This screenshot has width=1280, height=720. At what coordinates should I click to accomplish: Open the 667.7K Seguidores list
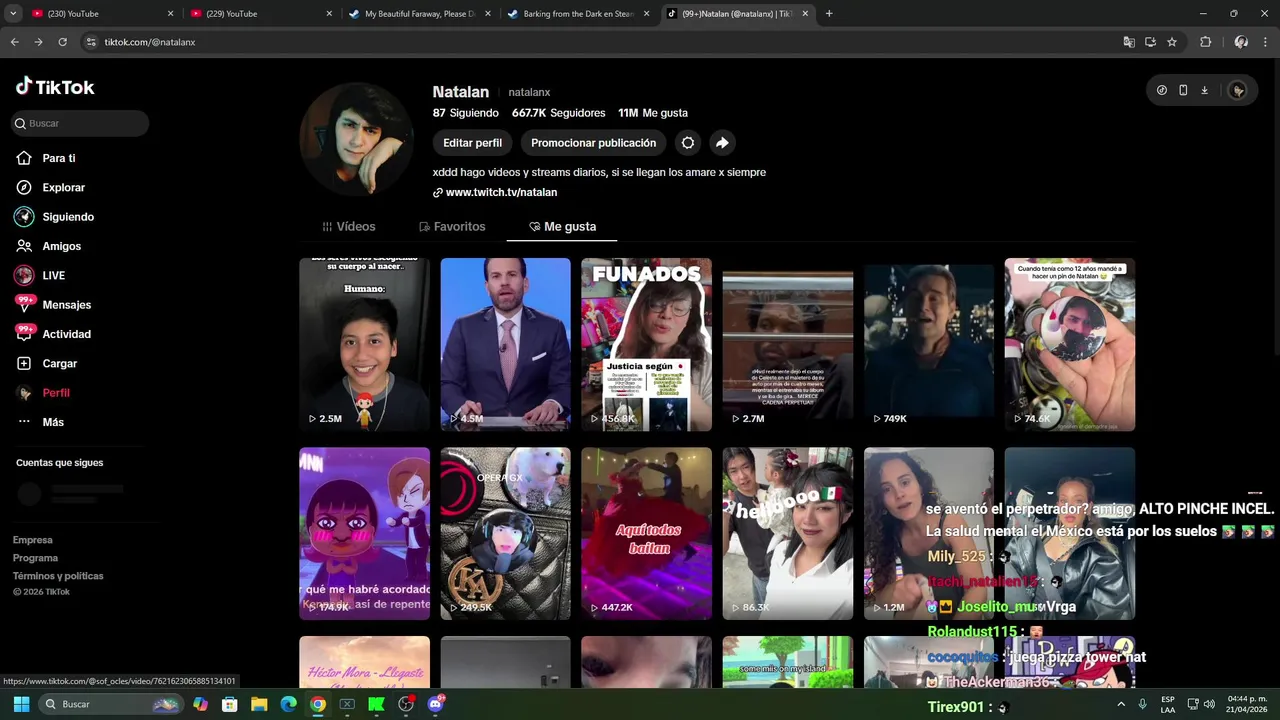coord(558,113)
